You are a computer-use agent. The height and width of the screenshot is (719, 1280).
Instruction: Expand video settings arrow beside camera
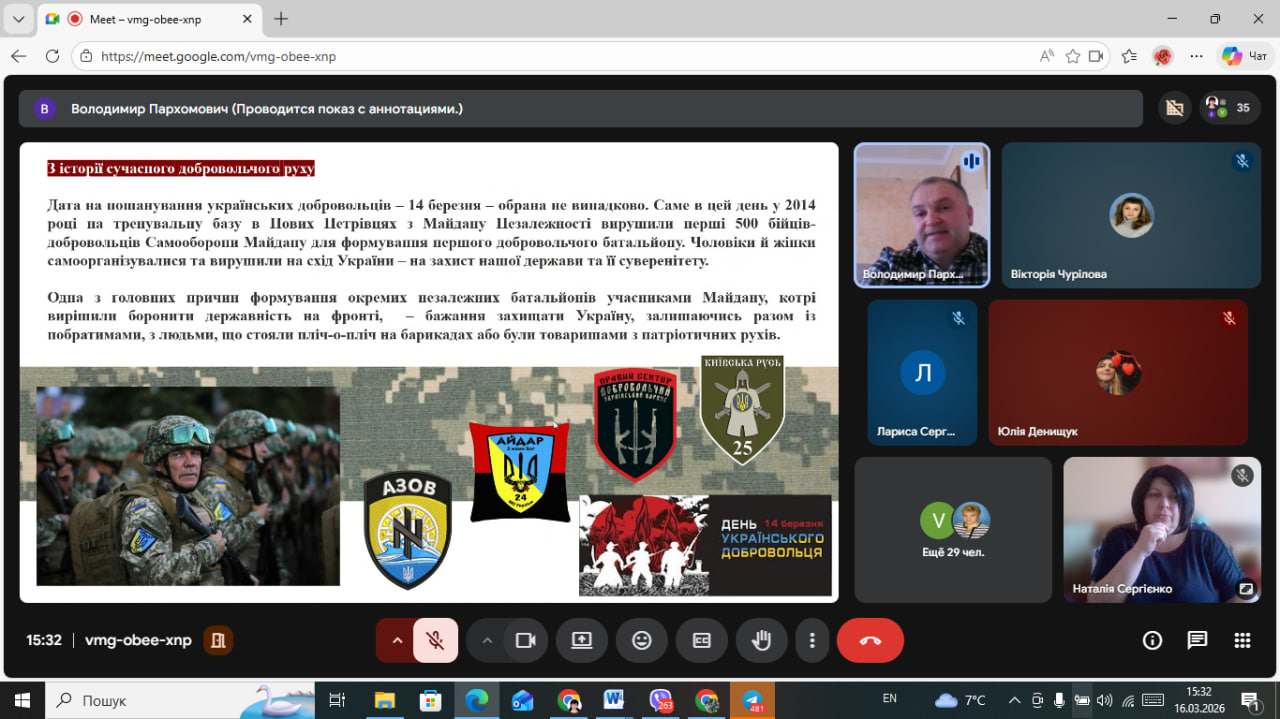pos(487,641)
